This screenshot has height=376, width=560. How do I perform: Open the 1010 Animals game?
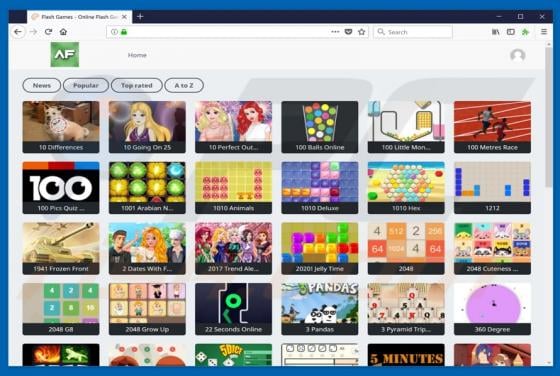coord(234,187)
